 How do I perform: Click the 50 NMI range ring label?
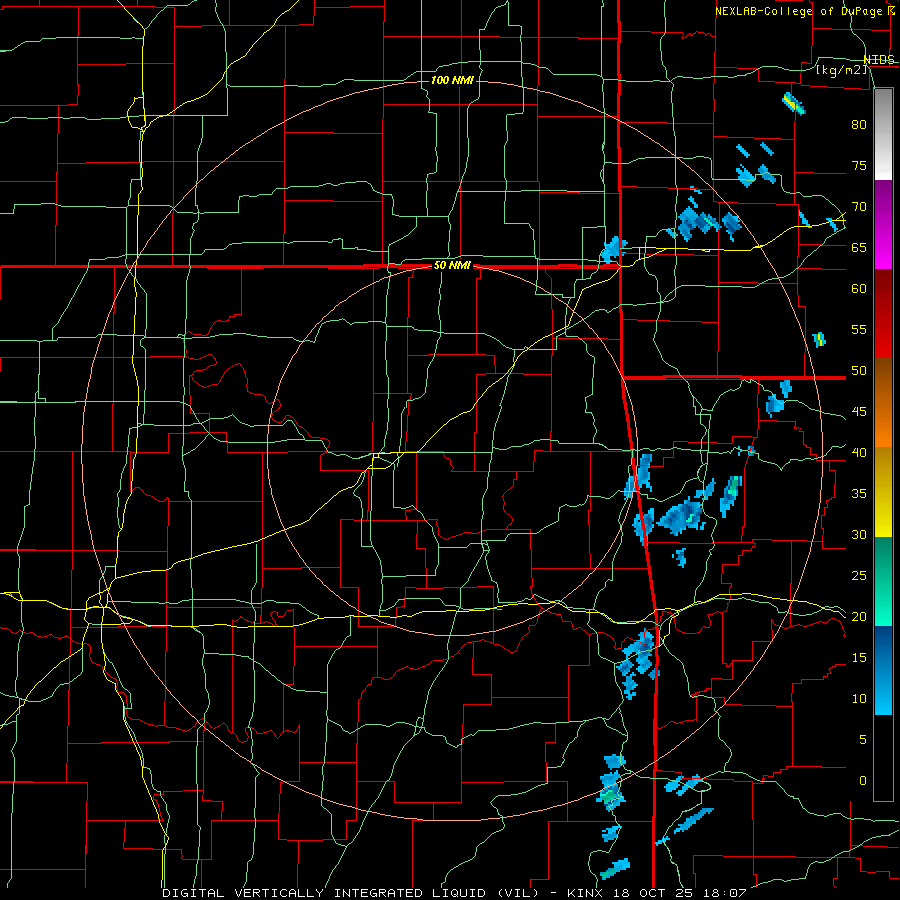pyautogui.click(x=452, y=265)
